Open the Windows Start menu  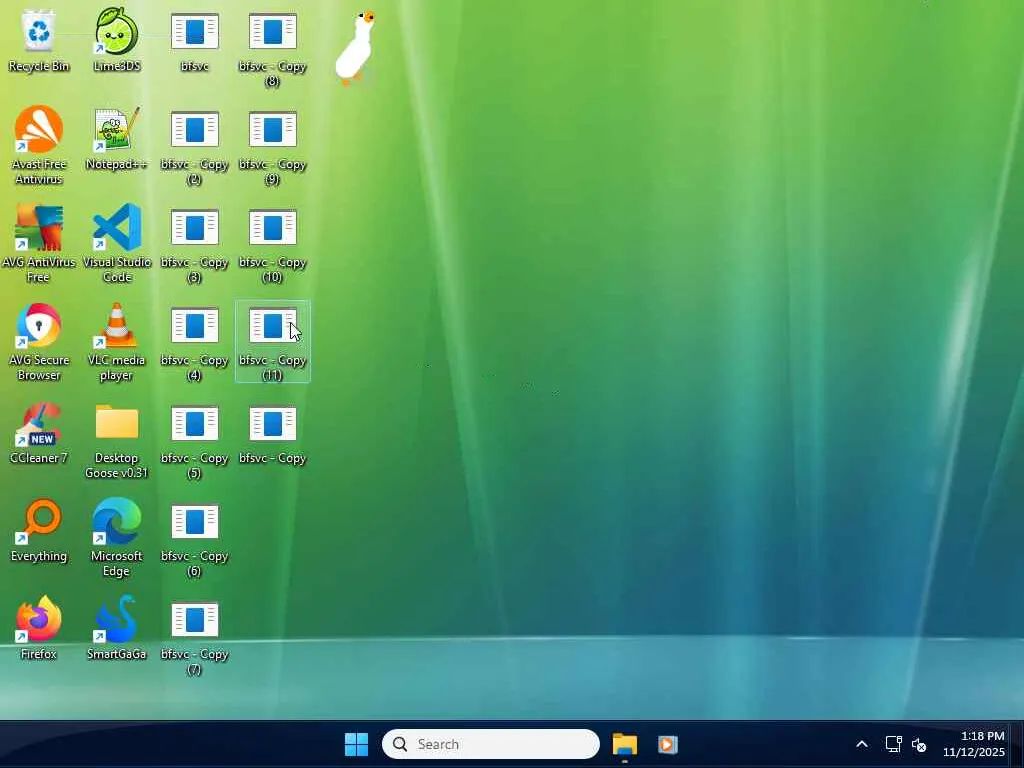coord(357,744)
